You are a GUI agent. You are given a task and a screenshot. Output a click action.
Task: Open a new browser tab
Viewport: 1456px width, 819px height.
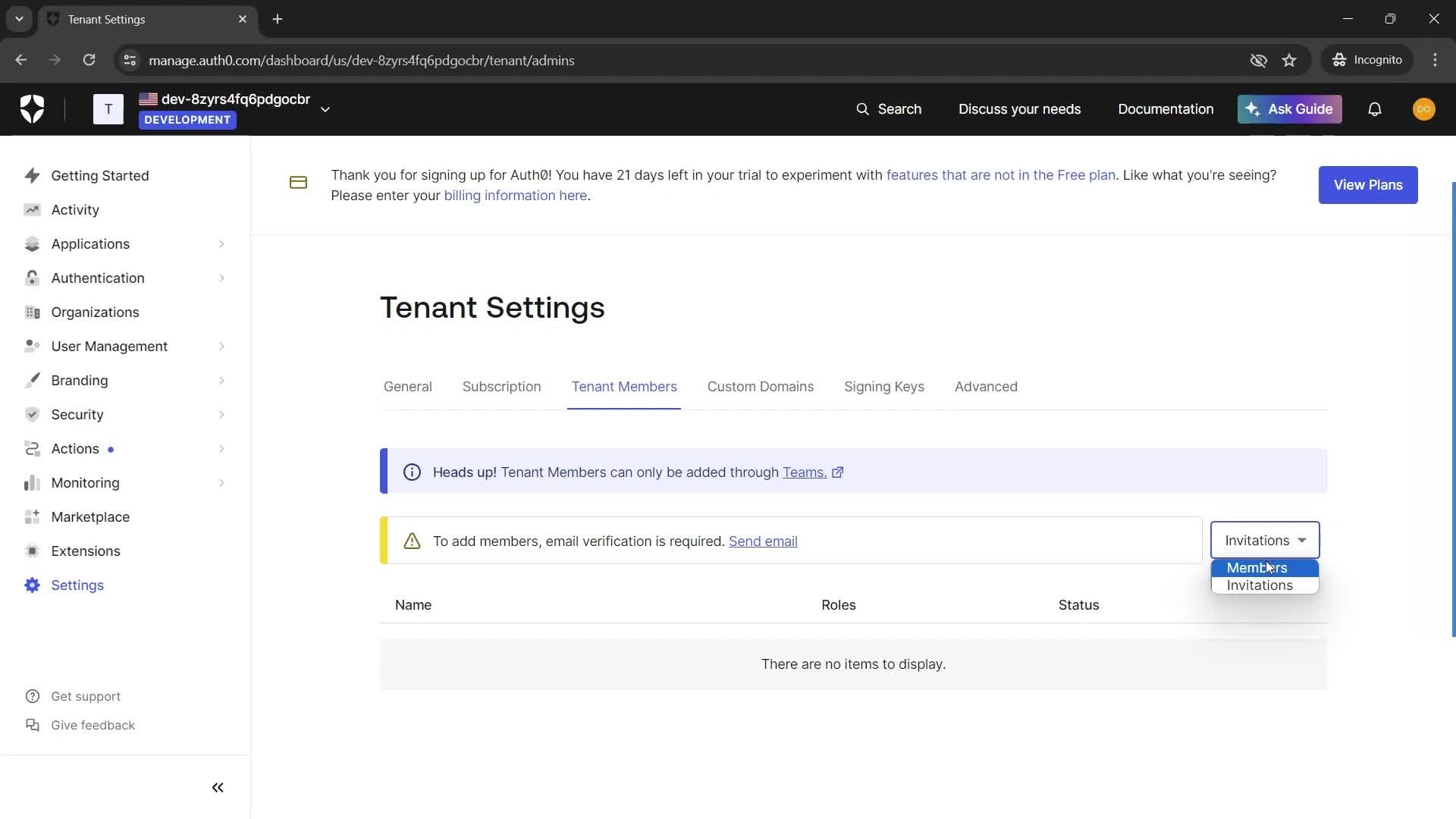(x=278, y=19)
